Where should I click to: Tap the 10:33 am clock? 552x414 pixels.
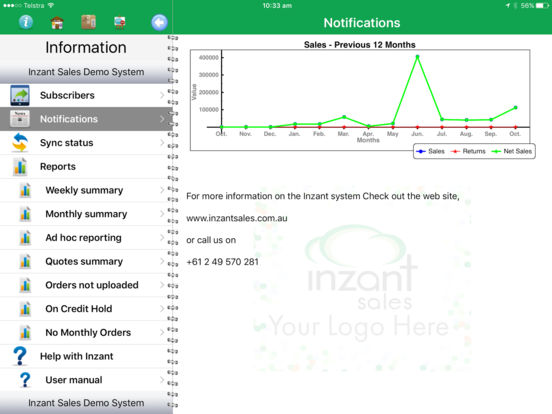tap(277, 5)
